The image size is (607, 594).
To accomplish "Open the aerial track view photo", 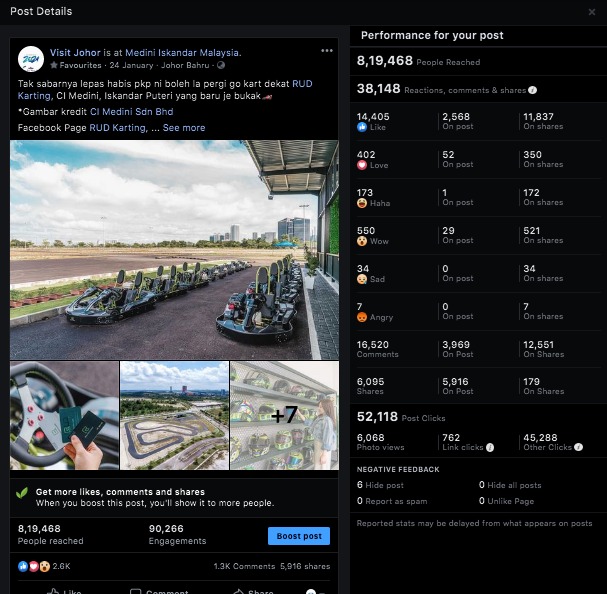I will pyautogui.click(x=174, y=415).
